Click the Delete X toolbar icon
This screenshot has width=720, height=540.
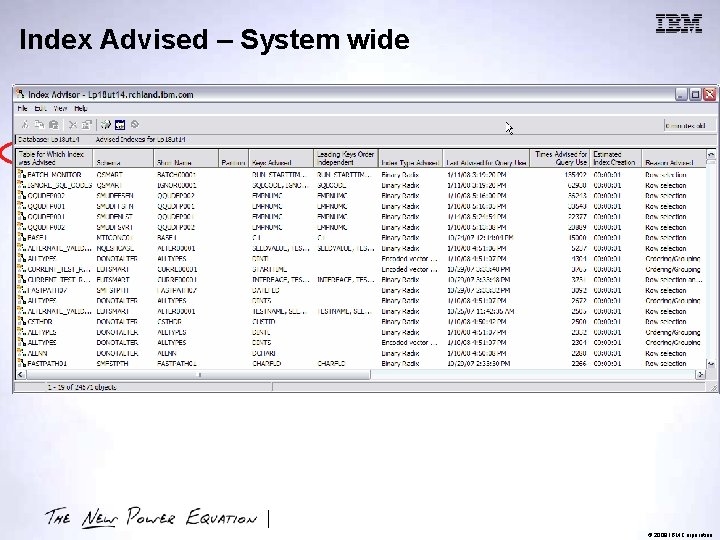tap(73, 124)
